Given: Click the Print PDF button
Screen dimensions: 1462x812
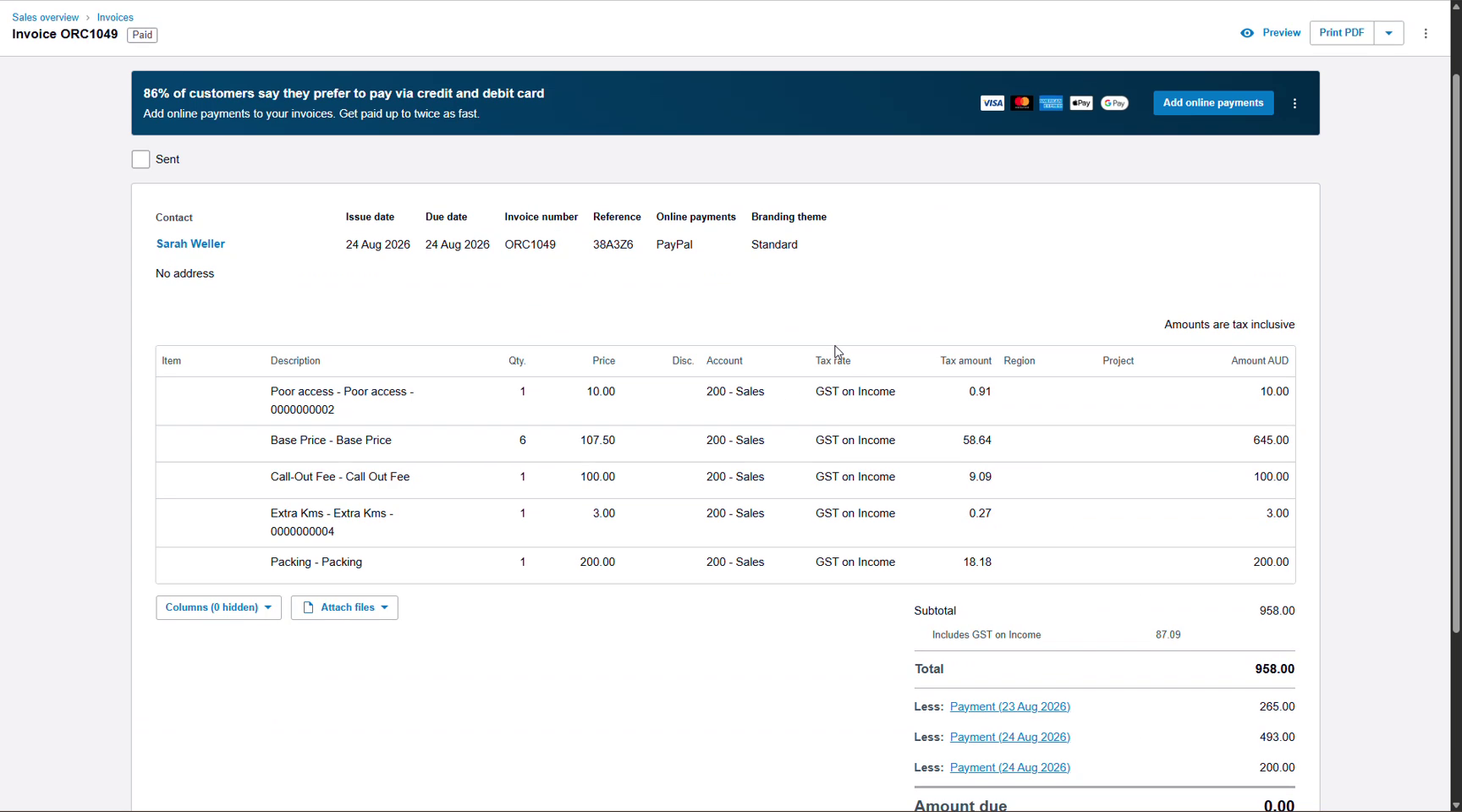Looking at the screenshot, I should [1342, 33].
